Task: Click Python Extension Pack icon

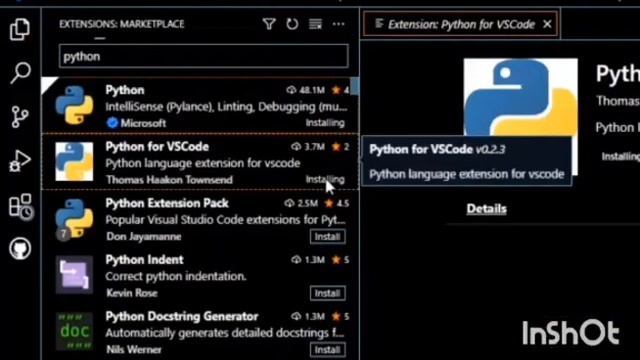Action: [x=74, y=218]
